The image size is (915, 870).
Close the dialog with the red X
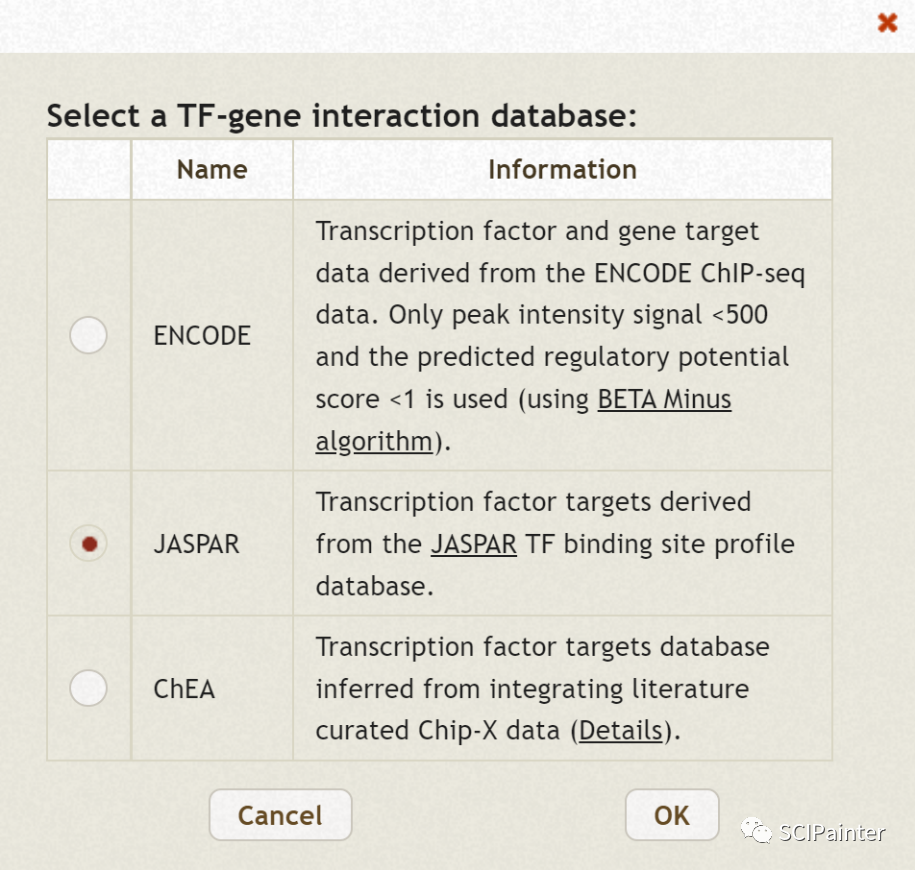click(886, 22)
